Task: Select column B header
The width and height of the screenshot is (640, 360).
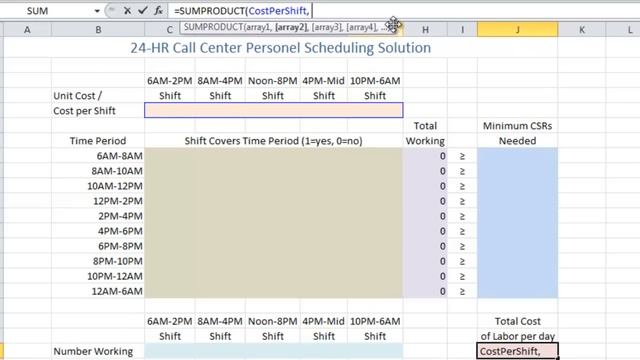Action: pyautogui.click(x=98, y=30)
